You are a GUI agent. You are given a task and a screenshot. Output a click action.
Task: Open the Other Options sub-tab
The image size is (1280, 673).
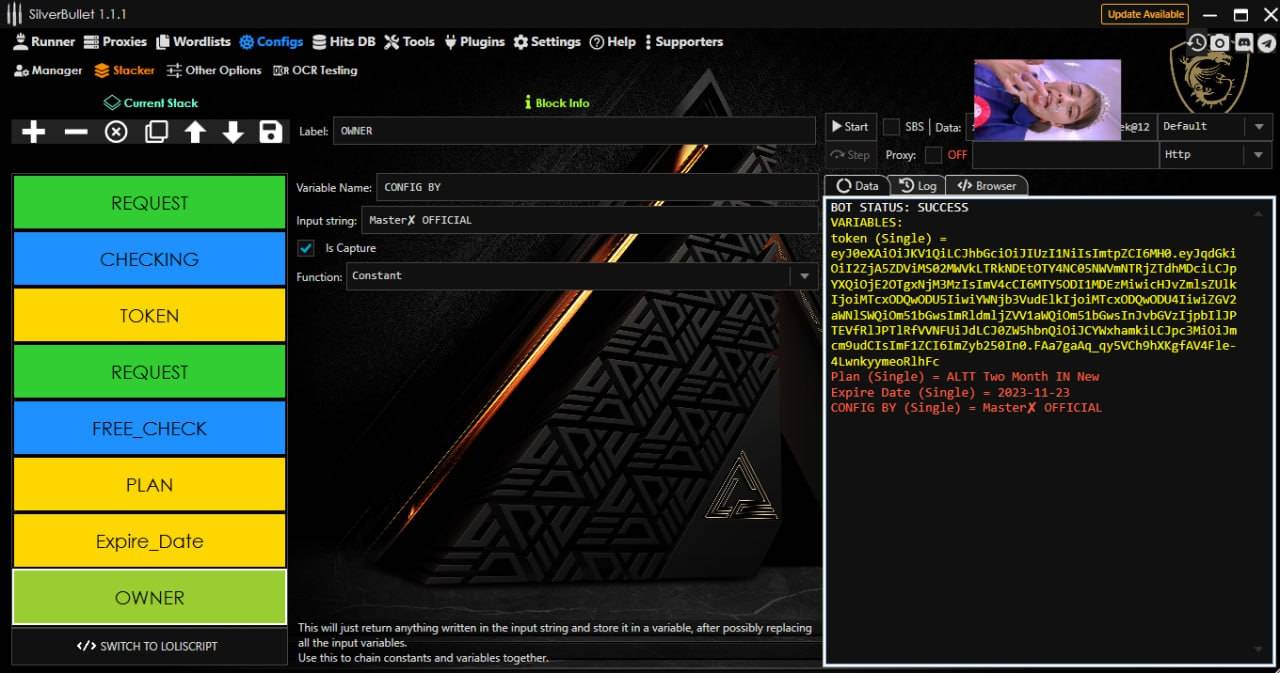pos(214,71)
